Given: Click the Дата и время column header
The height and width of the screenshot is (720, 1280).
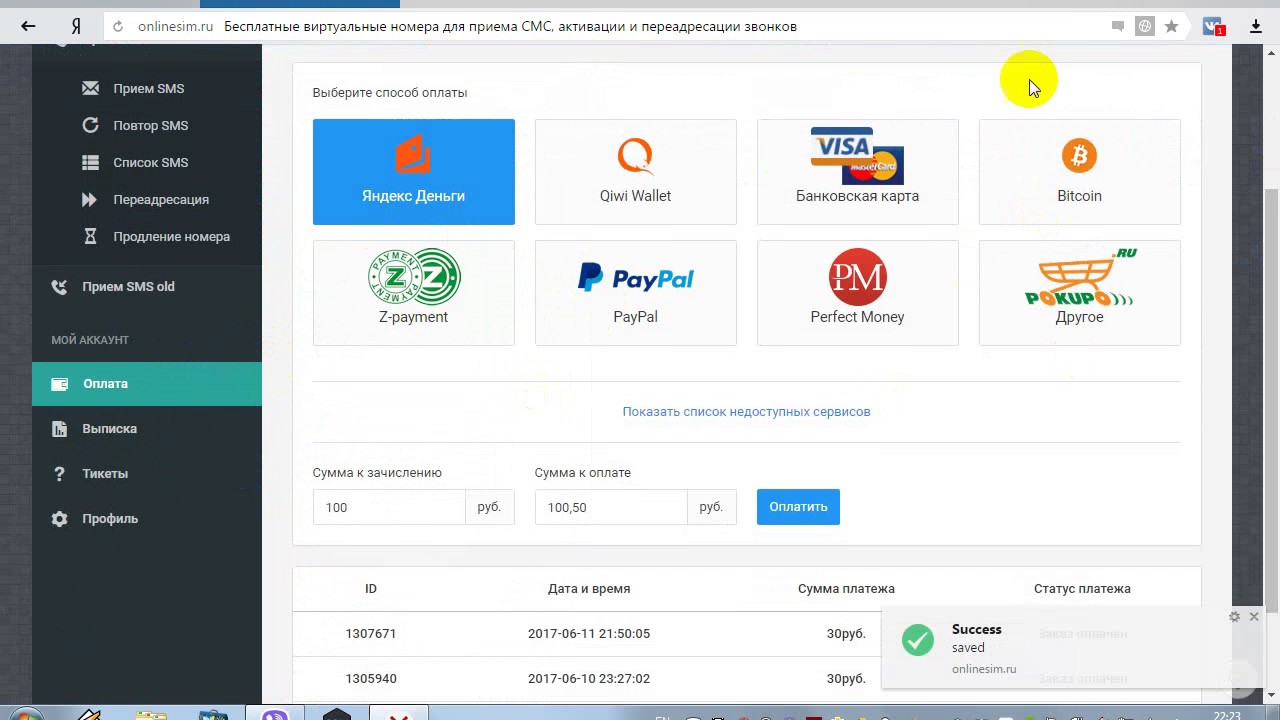Looking at the screenshot, I should tap(589, 588).
